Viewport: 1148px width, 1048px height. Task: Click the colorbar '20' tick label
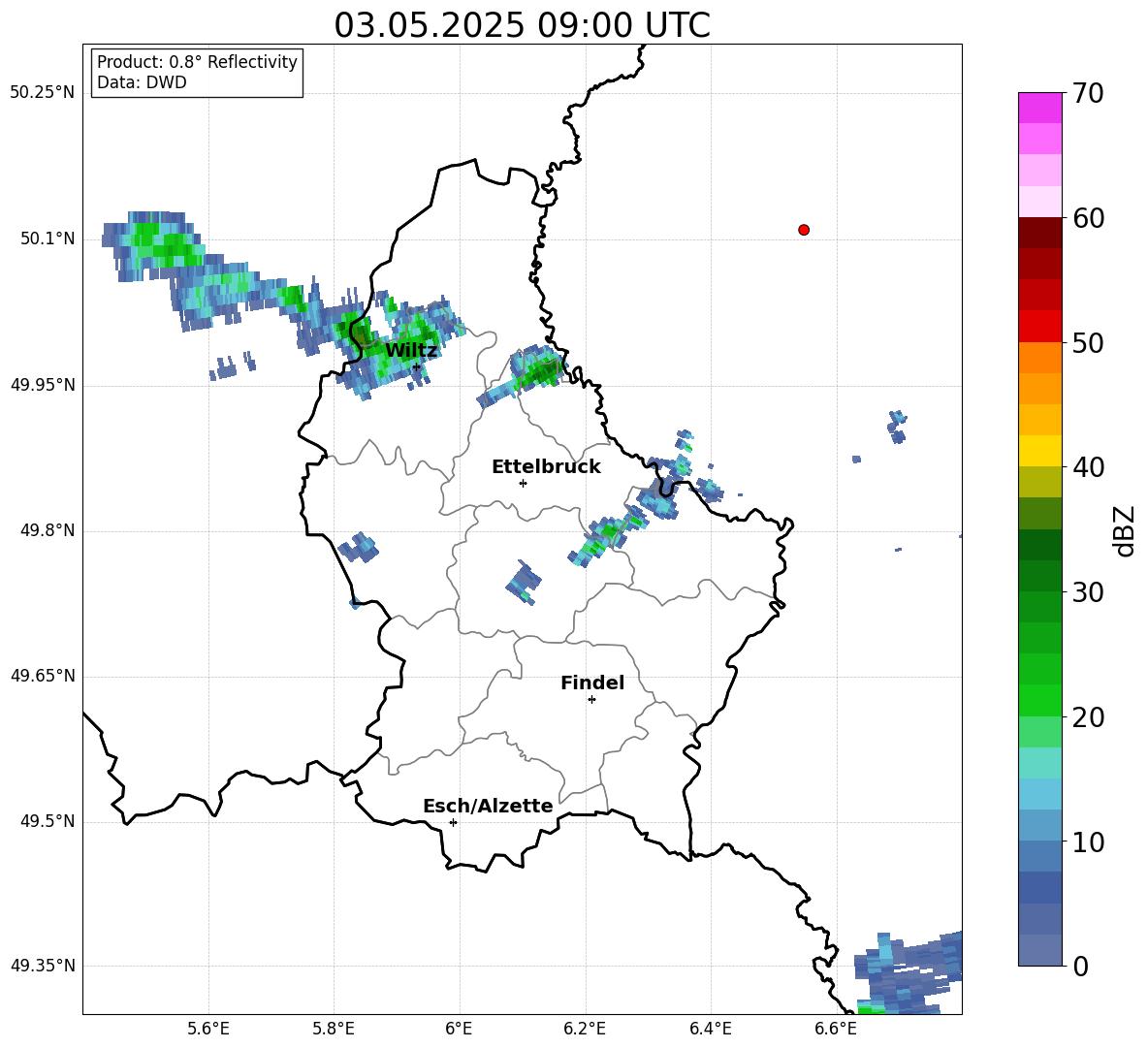coord(1088,717)
